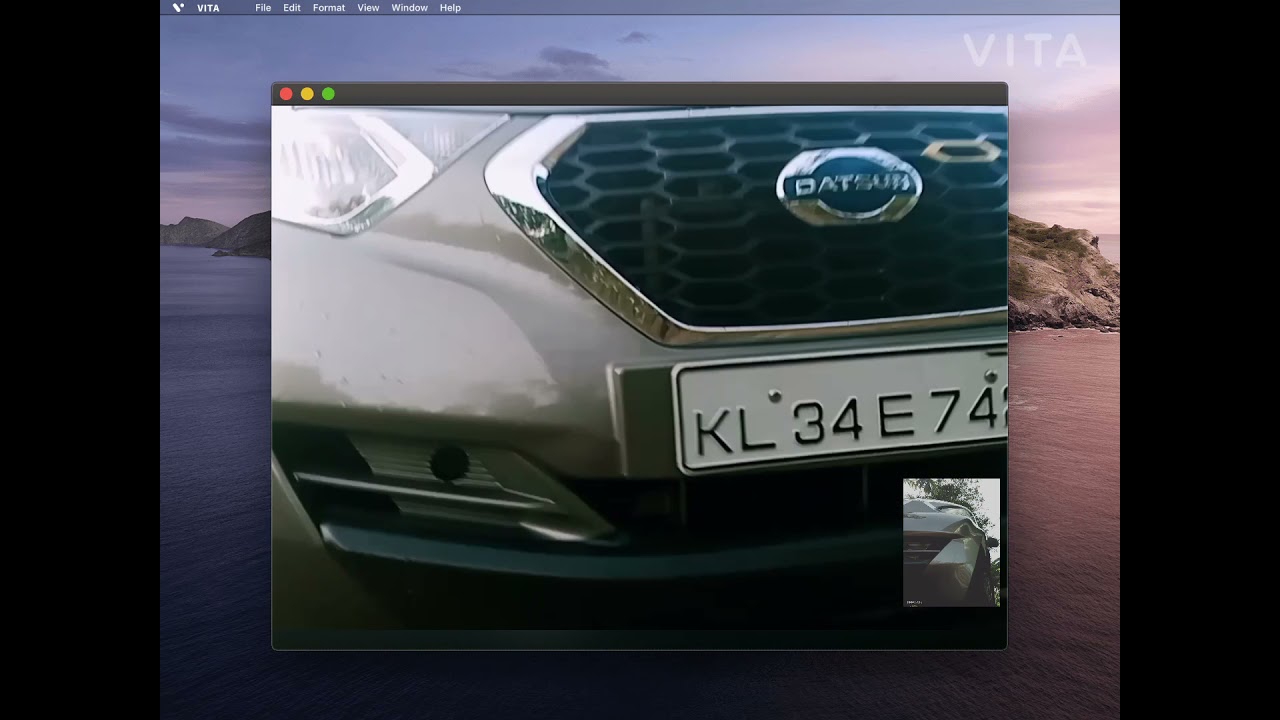Open the Help menu
The height and width of the screenshot is (720, 1280).
tap(451, 8)
